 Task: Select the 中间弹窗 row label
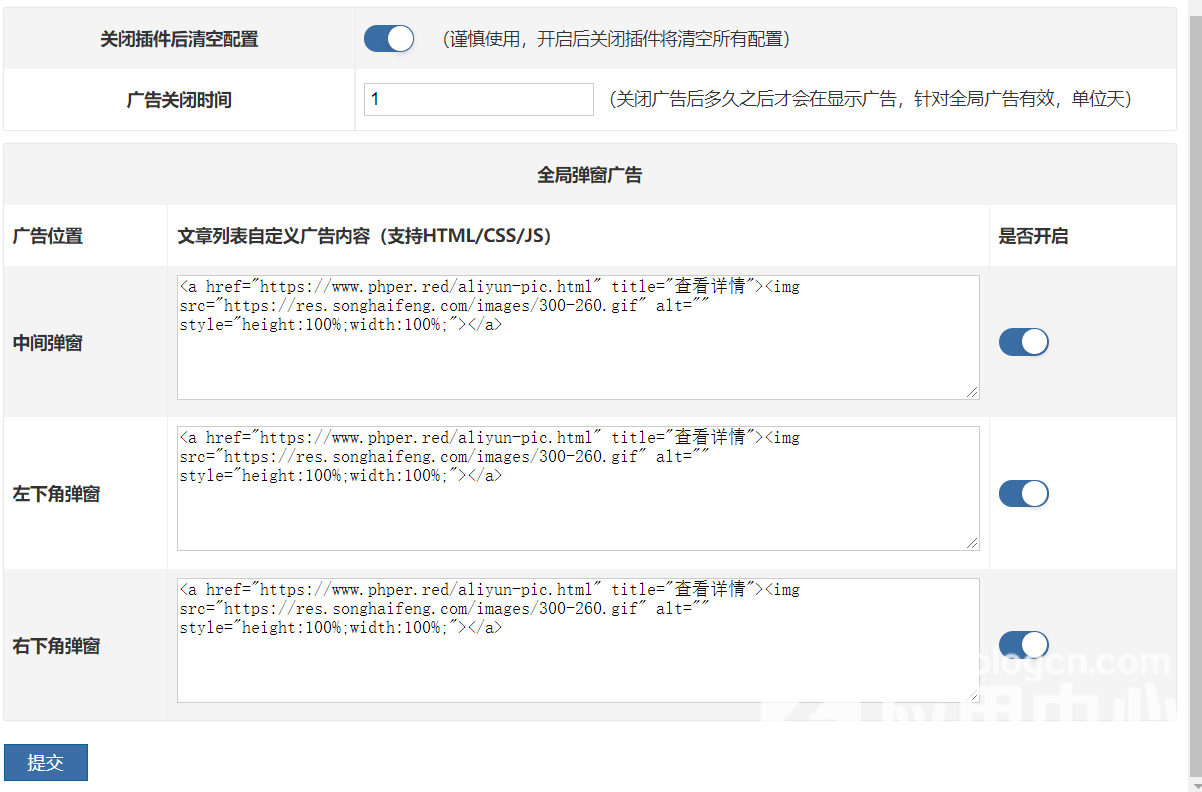(47, 343)
